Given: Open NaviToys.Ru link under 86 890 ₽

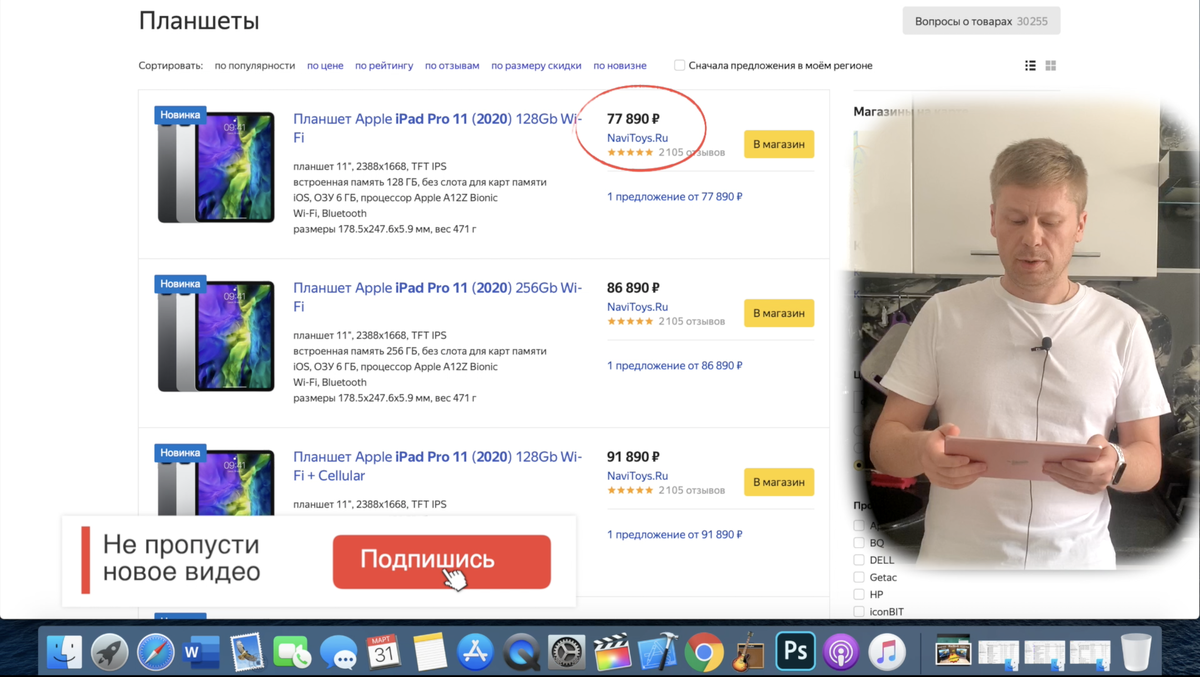Looking at the screenshot, I should coord(637,307).
